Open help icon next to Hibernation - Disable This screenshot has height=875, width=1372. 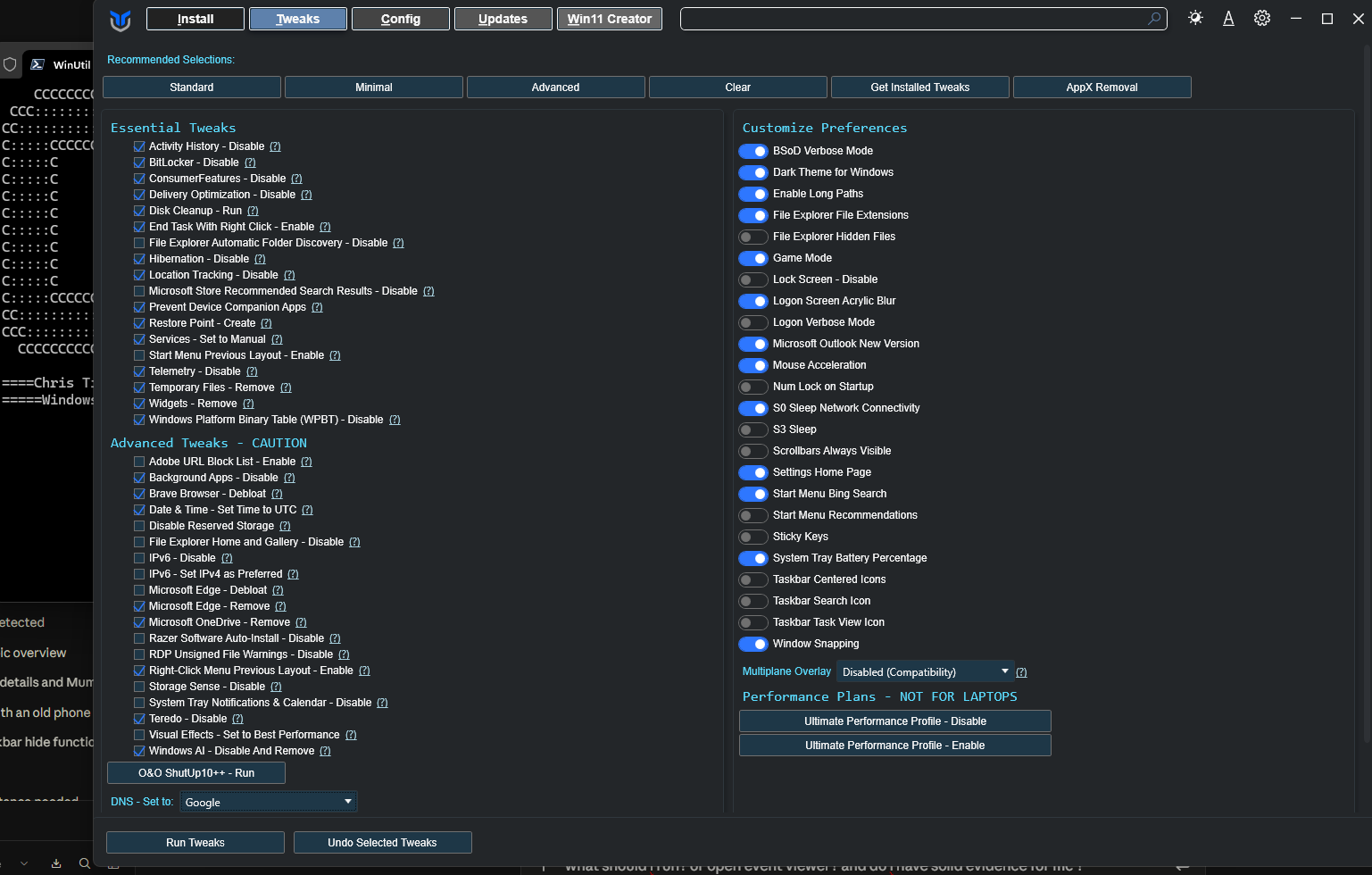[260, 259]
